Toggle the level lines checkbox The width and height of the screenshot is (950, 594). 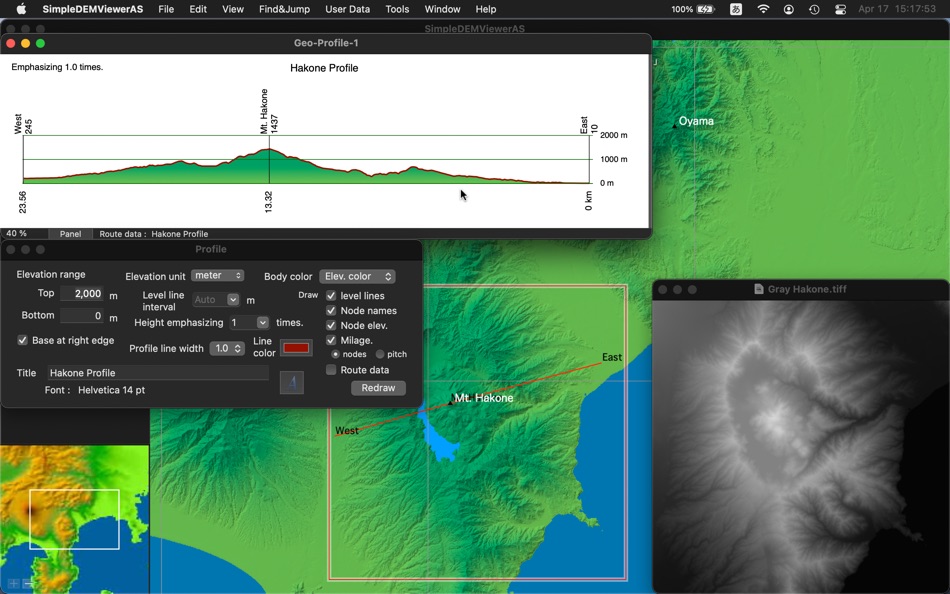[331, 296]
